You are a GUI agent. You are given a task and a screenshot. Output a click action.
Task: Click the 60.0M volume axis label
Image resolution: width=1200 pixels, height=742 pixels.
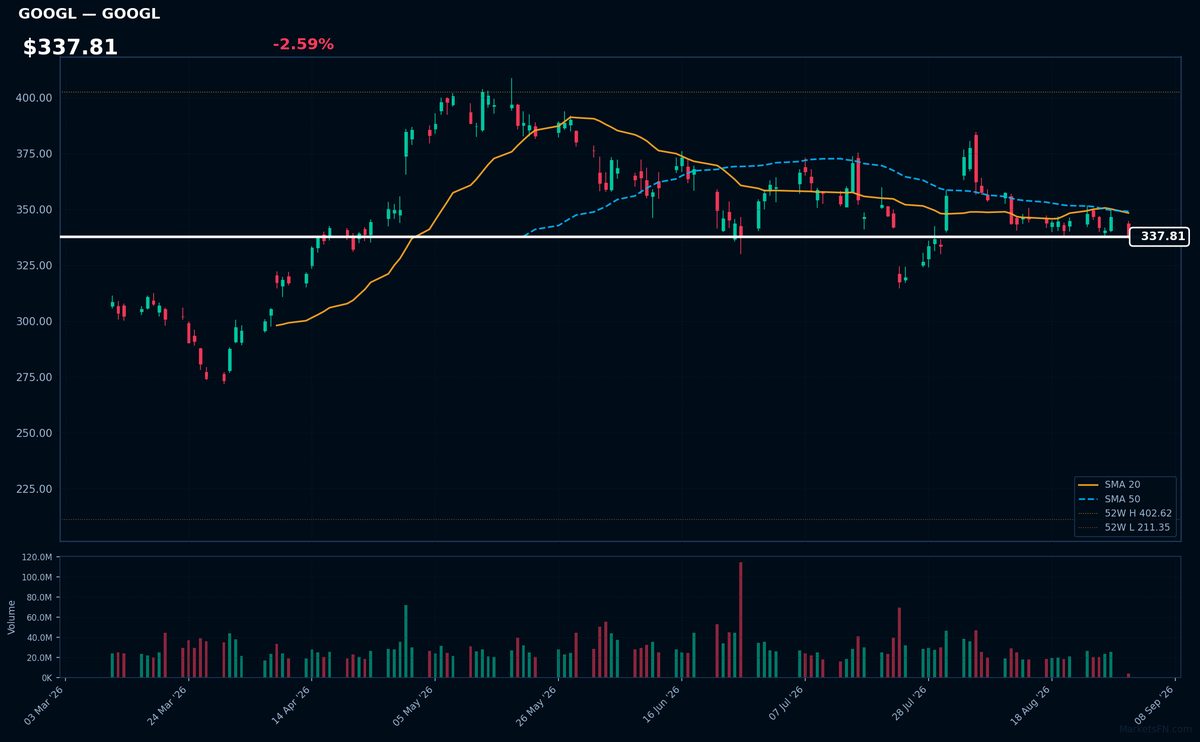pyautogui.click(x=40, y=618)
